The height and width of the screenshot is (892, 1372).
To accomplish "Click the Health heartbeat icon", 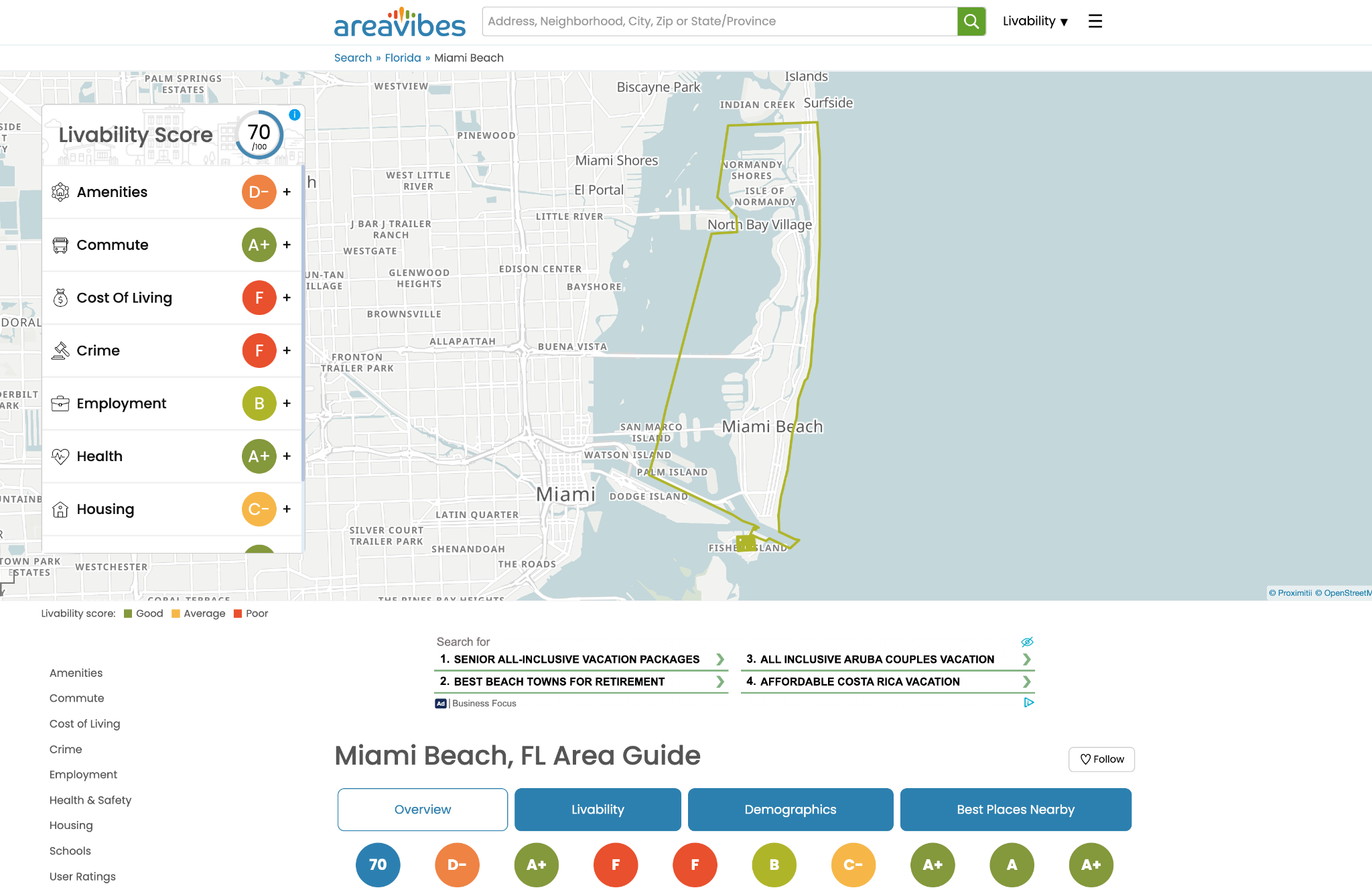I will coord(60,456).
